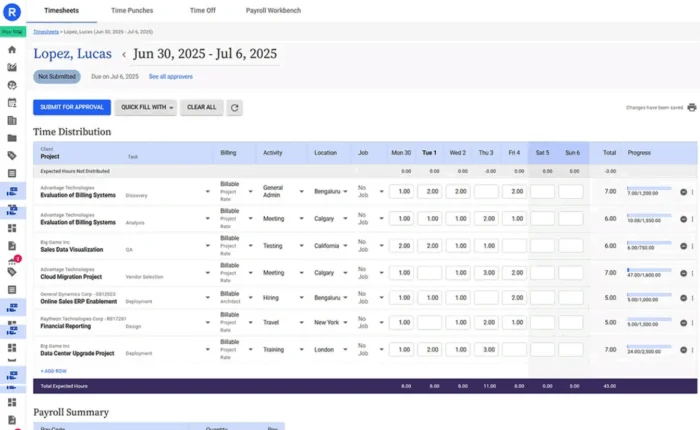Switch to the Payroll Workbench tab
This screenshot has width=700, height=430.
[x=273, y=10]
